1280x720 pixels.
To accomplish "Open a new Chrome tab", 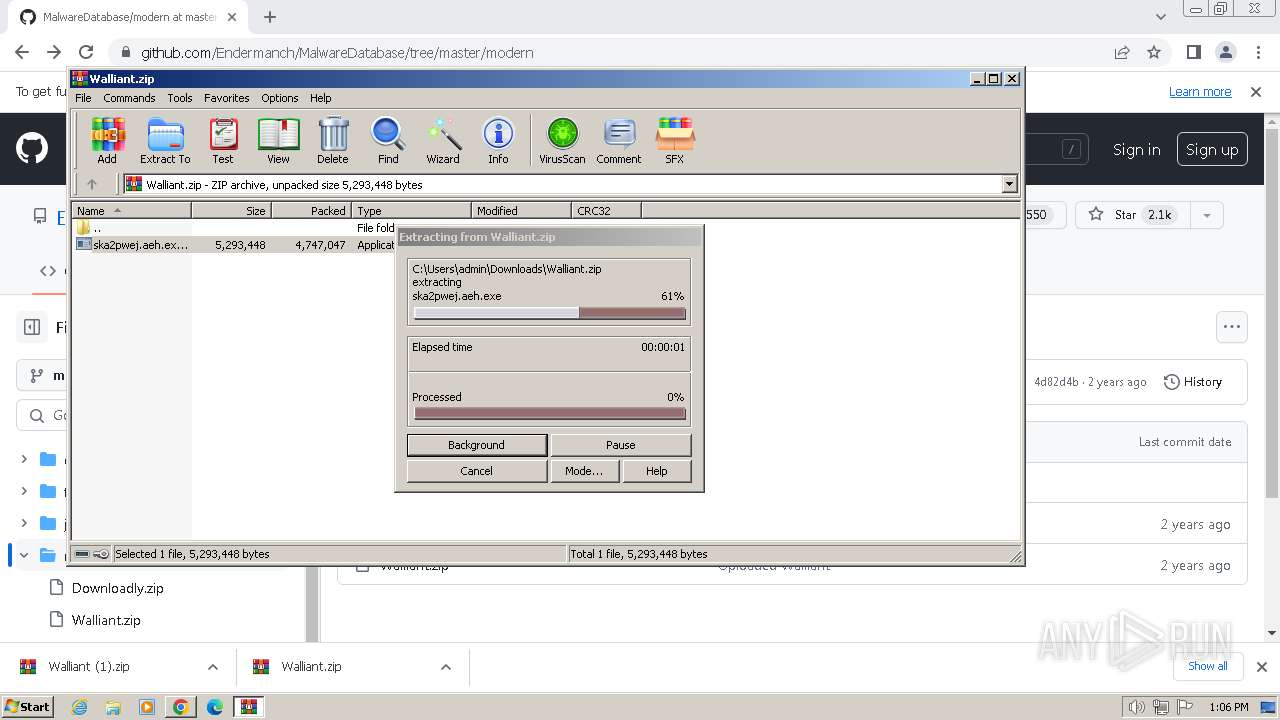I will click(270, 17).
